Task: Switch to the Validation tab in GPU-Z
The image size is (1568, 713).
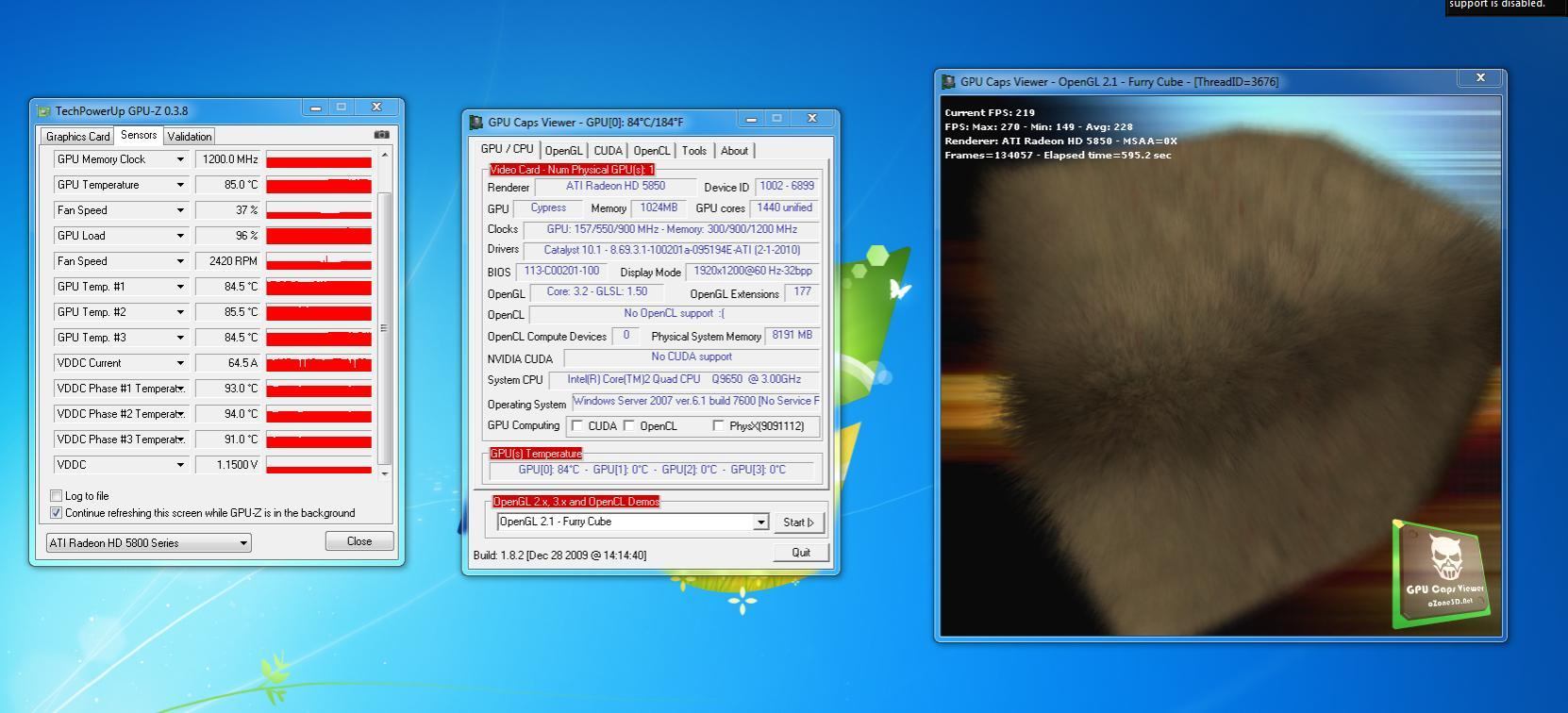Action: 190,137
